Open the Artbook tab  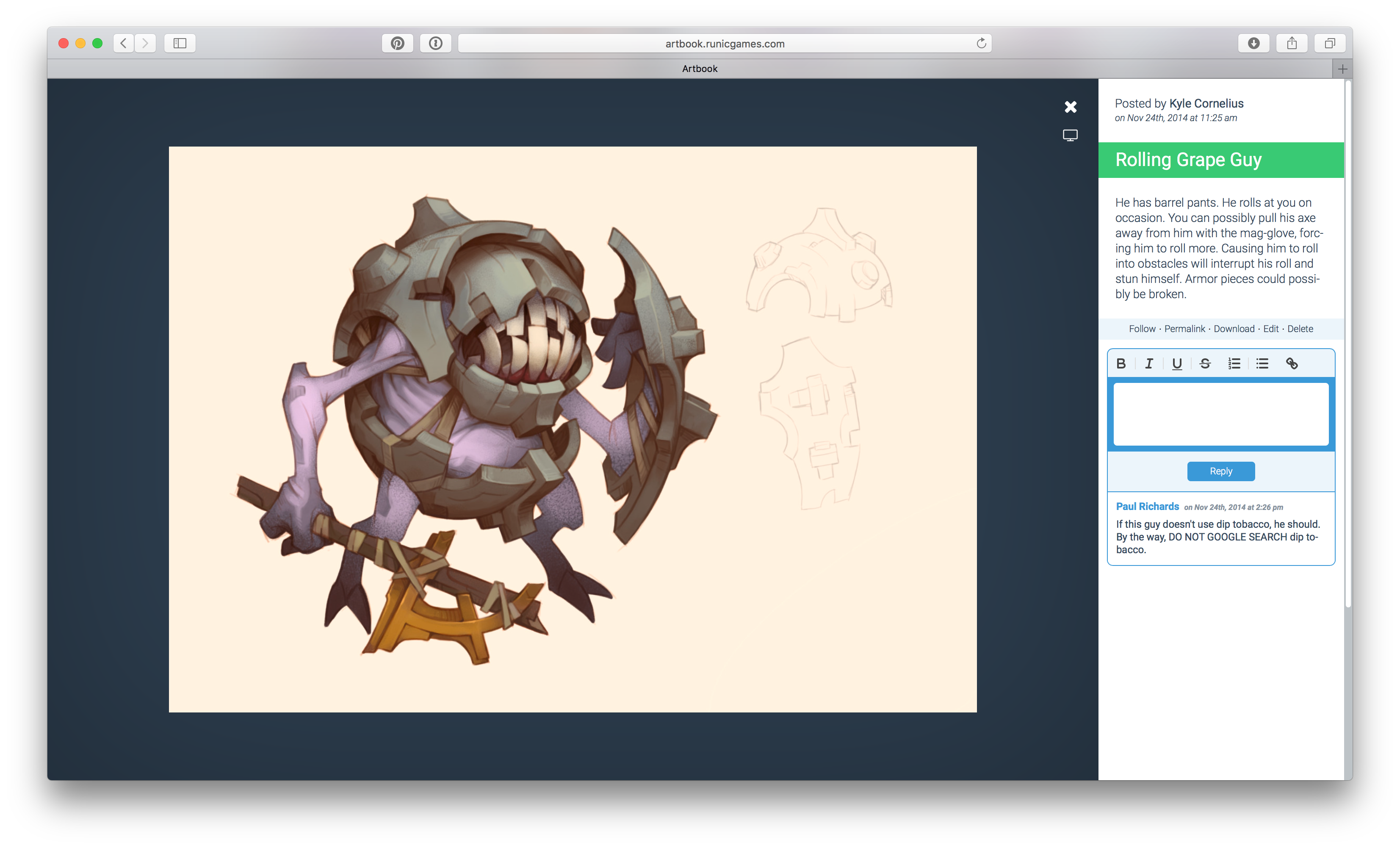coord(700,69)
